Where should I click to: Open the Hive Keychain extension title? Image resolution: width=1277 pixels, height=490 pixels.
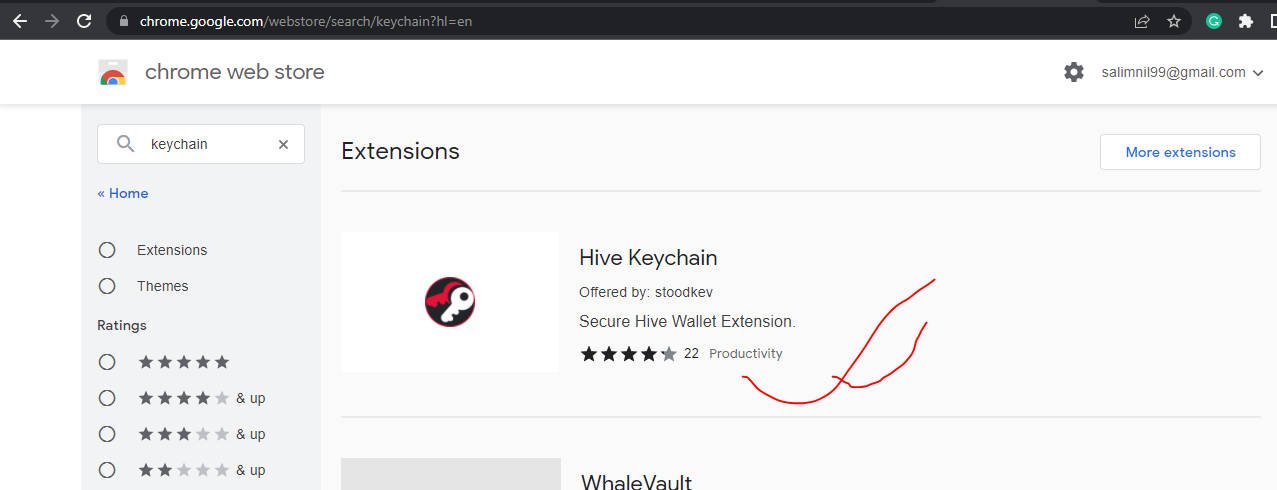[648, 257]
